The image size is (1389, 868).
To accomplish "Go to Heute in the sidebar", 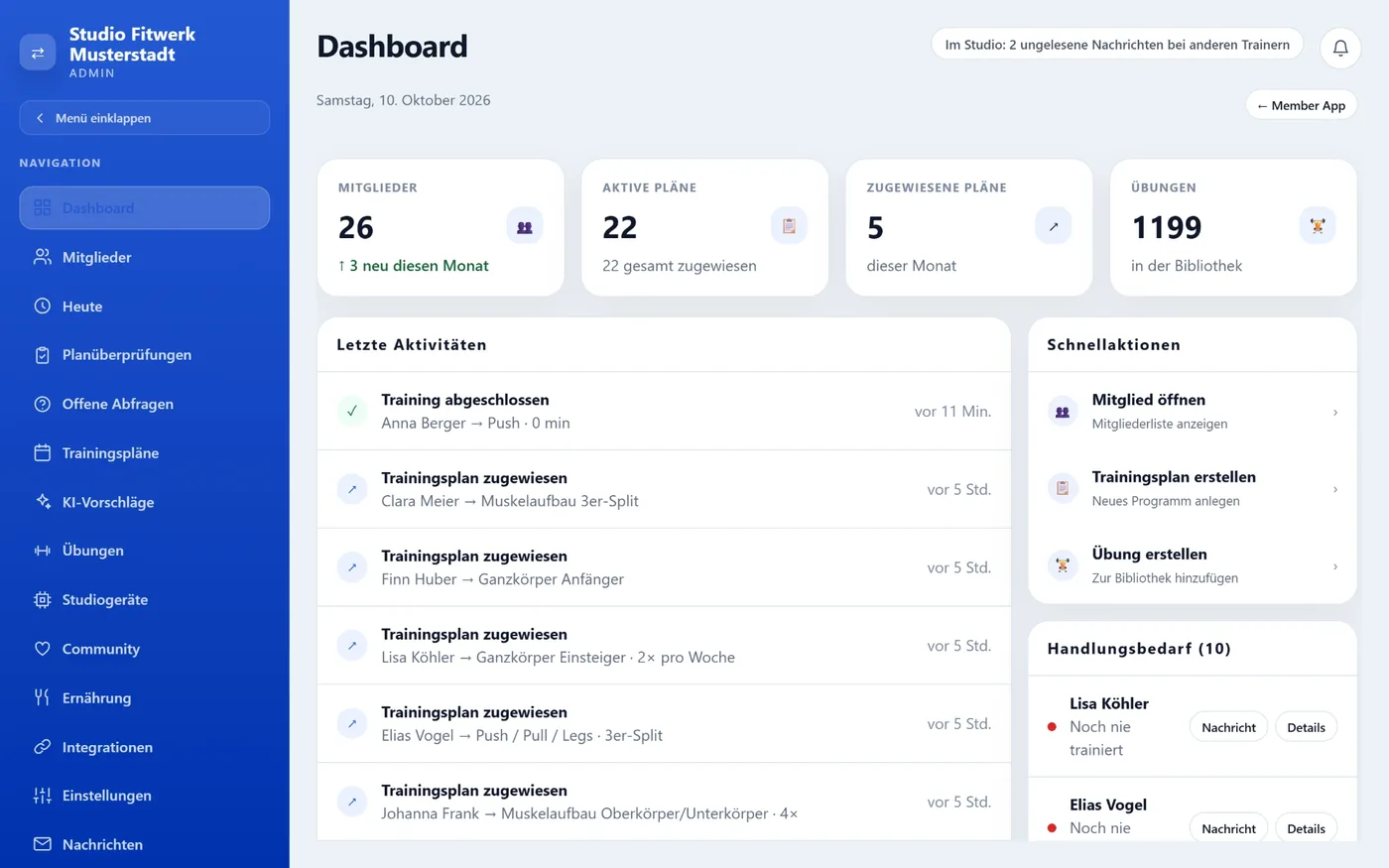I will [145, 307].
